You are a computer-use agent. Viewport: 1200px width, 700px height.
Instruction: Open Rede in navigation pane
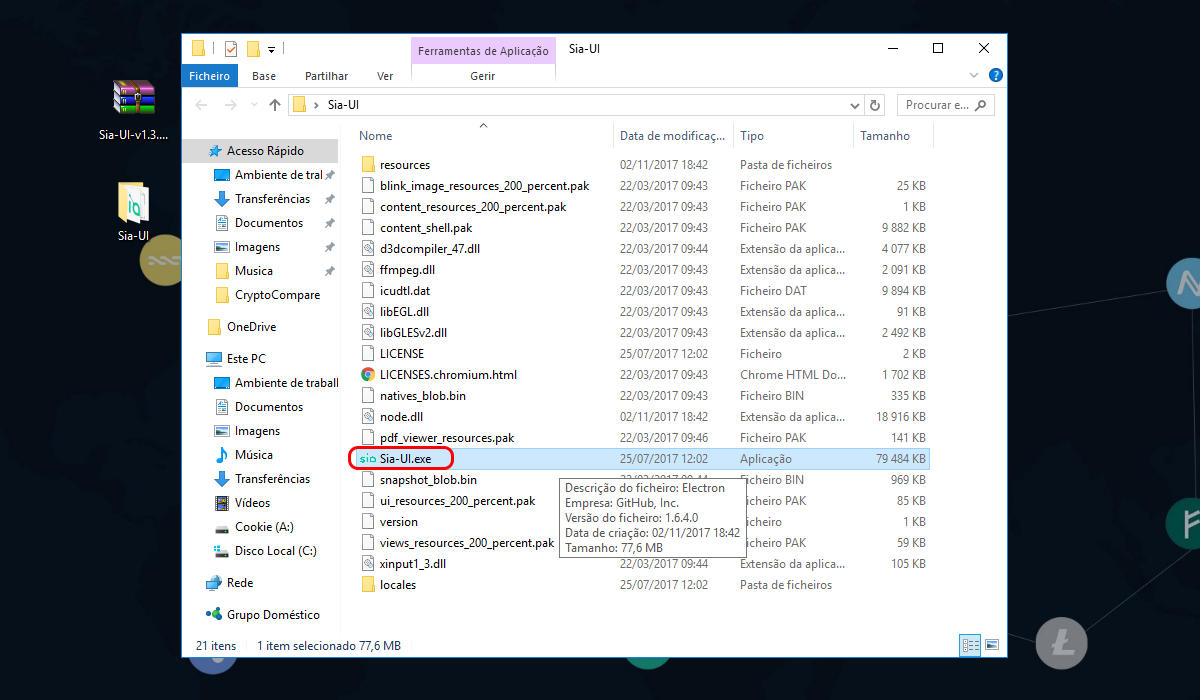240,583
